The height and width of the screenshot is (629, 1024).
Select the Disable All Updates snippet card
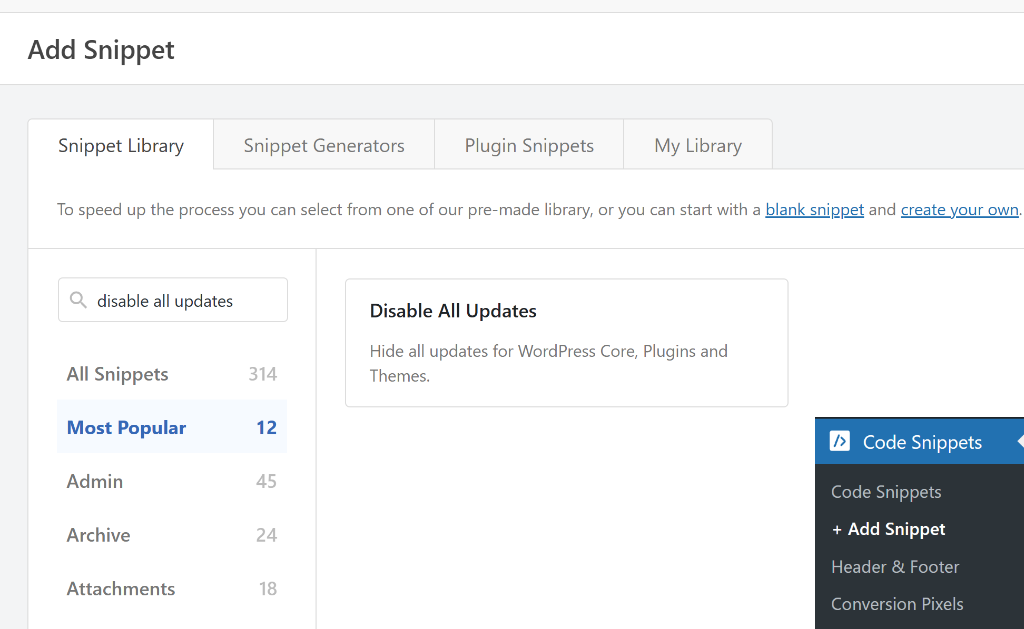[x=566, y=343]
